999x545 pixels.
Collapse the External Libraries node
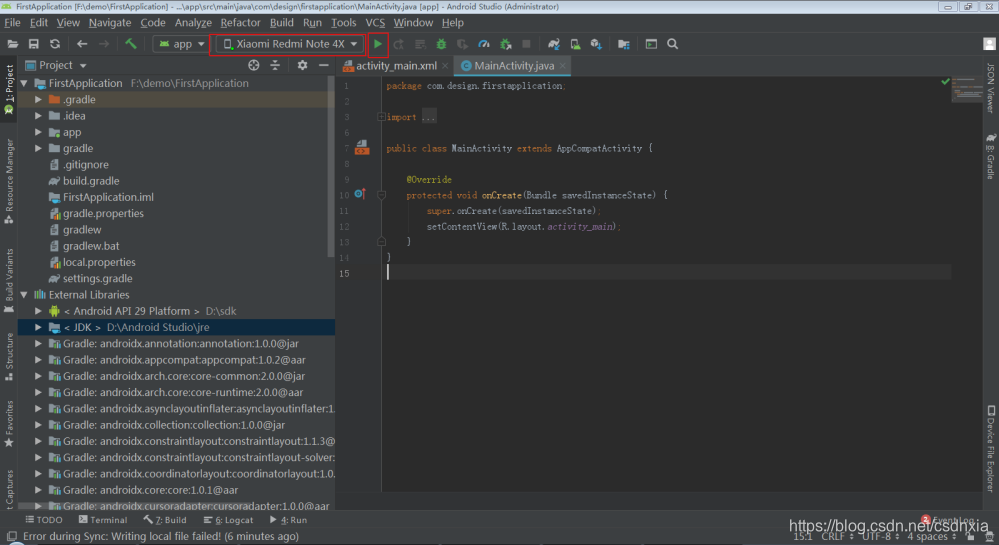pos(24,294)
